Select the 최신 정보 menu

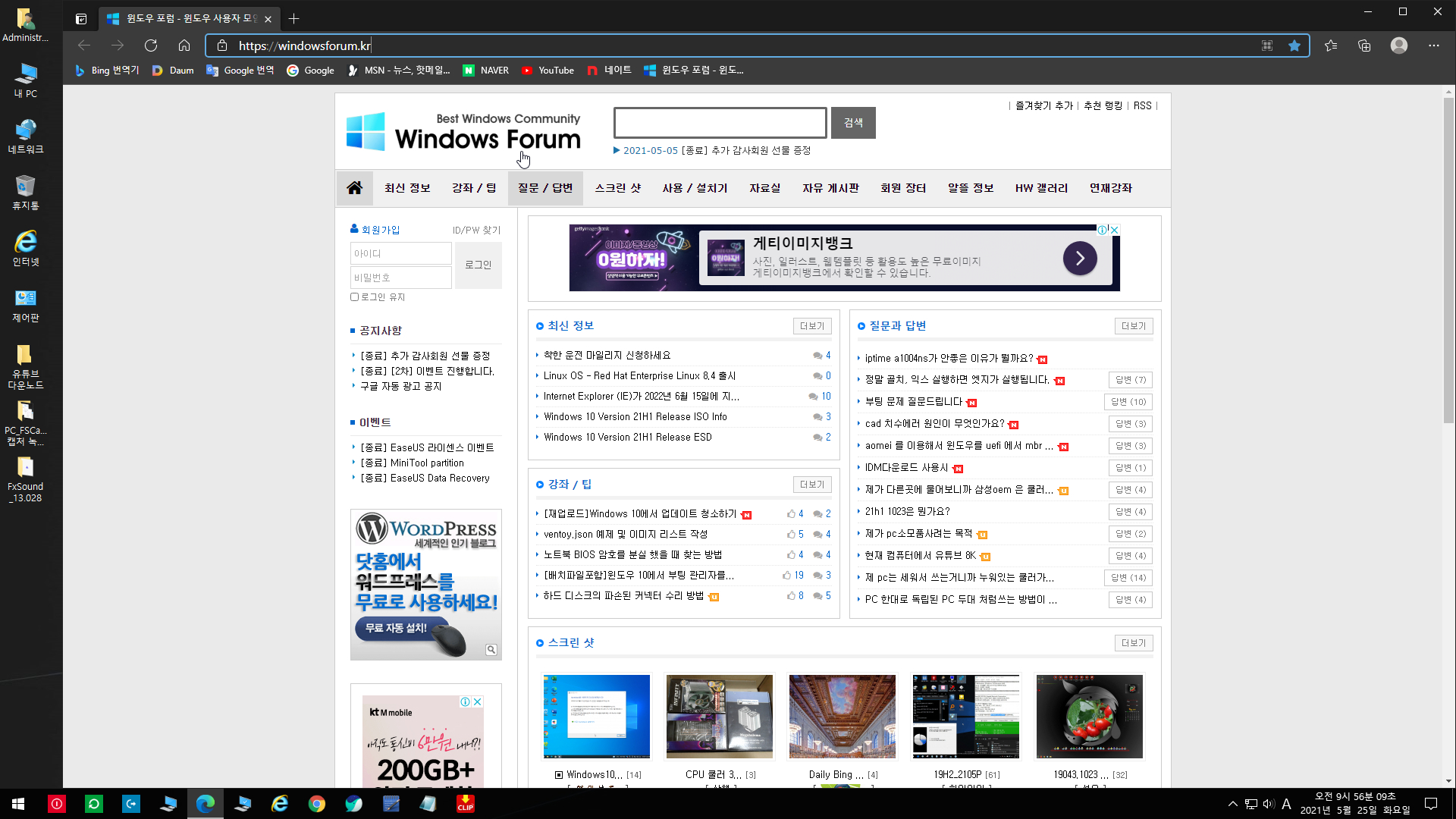[407, 188]
